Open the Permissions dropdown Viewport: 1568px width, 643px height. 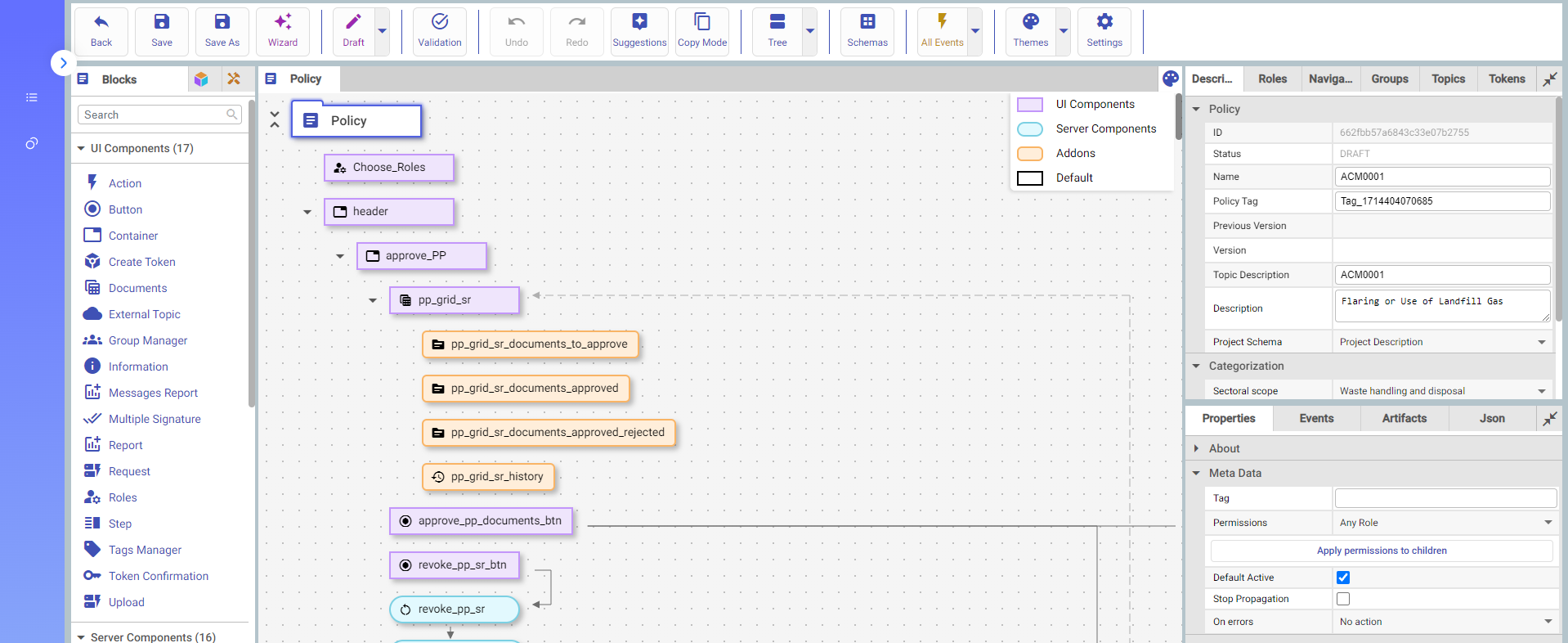pyautogui.click(x=1444, y=523)
